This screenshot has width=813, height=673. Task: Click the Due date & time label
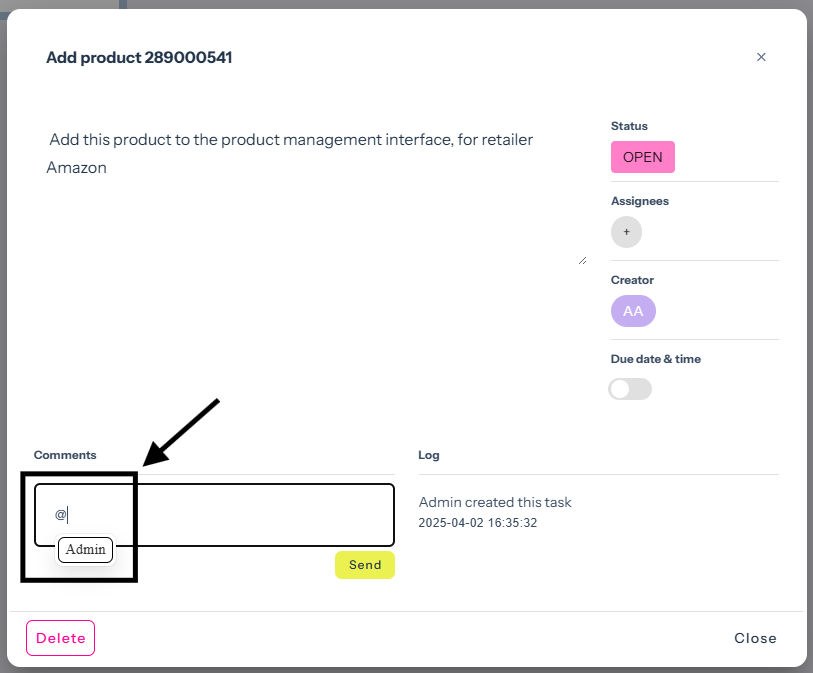coord(655,359)
